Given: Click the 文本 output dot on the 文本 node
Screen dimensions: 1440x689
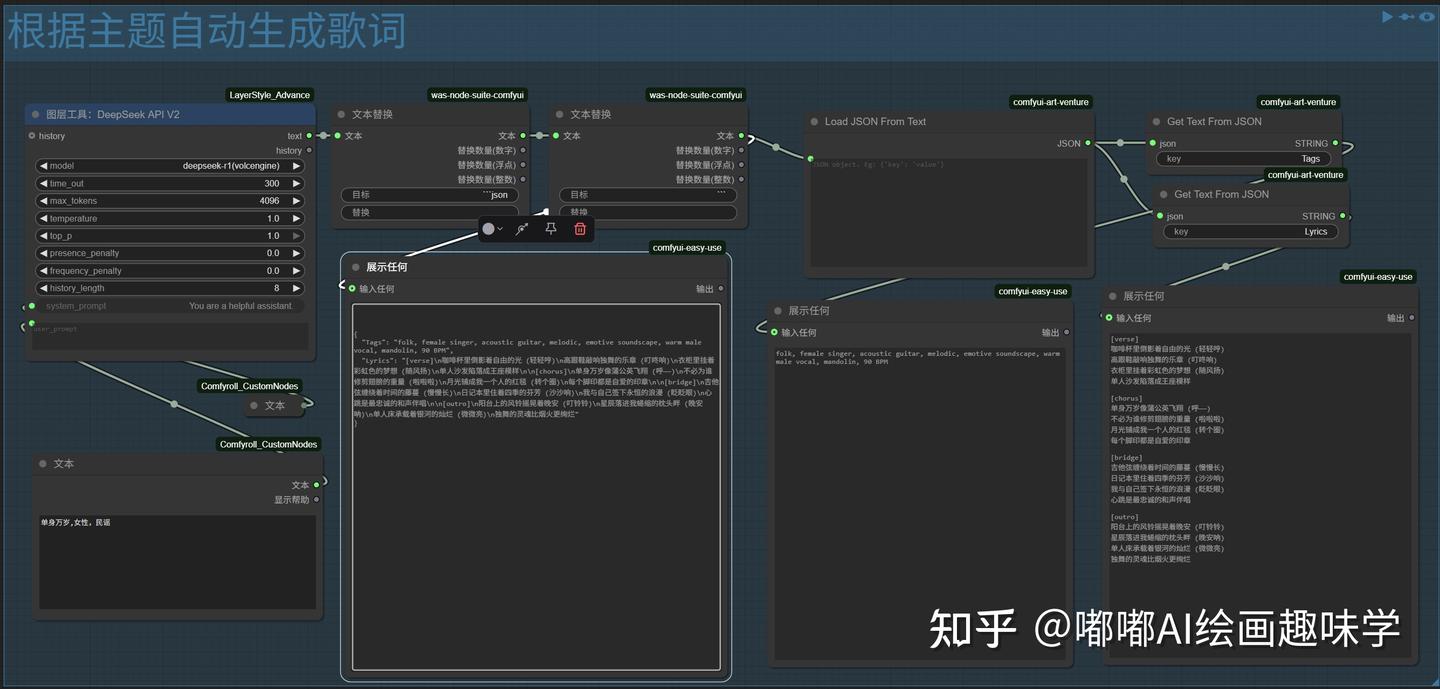Looking at the screenshot, I should coord(315,485).
